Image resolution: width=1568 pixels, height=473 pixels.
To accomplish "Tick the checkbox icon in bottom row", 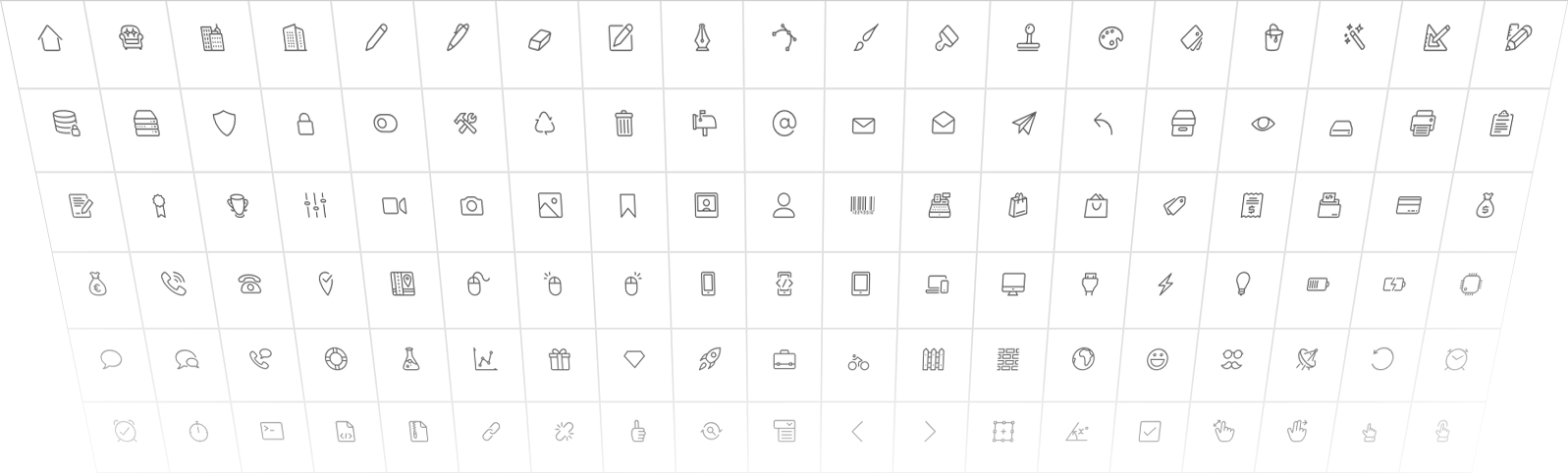I will (x=1150, y=430).
